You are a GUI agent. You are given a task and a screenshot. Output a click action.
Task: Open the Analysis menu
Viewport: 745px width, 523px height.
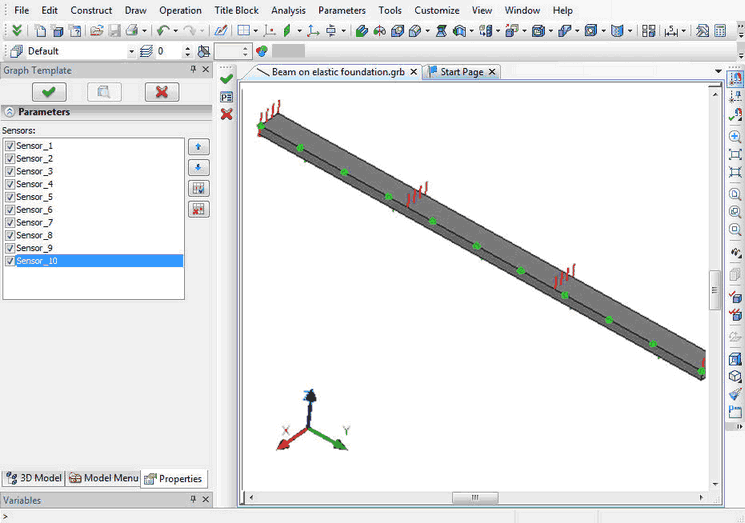tap(288, 10)
